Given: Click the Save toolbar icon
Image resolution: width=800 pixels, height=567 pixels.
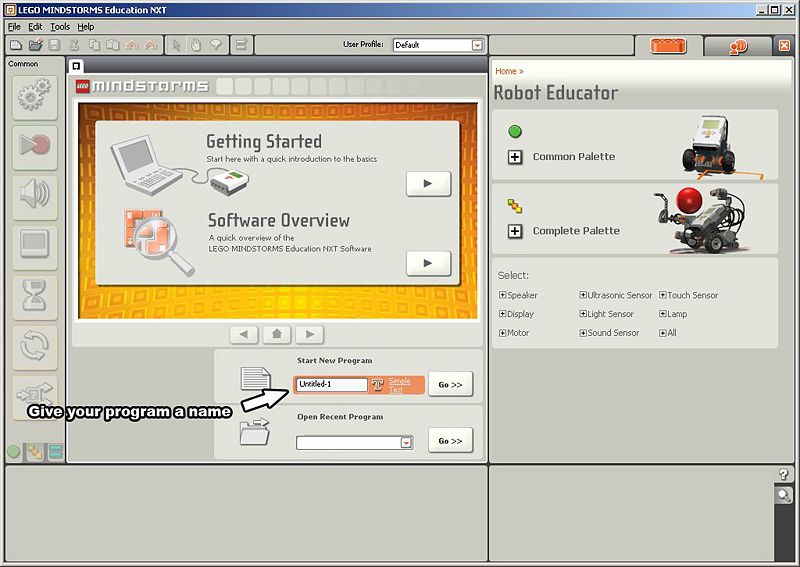Looking at the screenshot, I should (54, 45).
